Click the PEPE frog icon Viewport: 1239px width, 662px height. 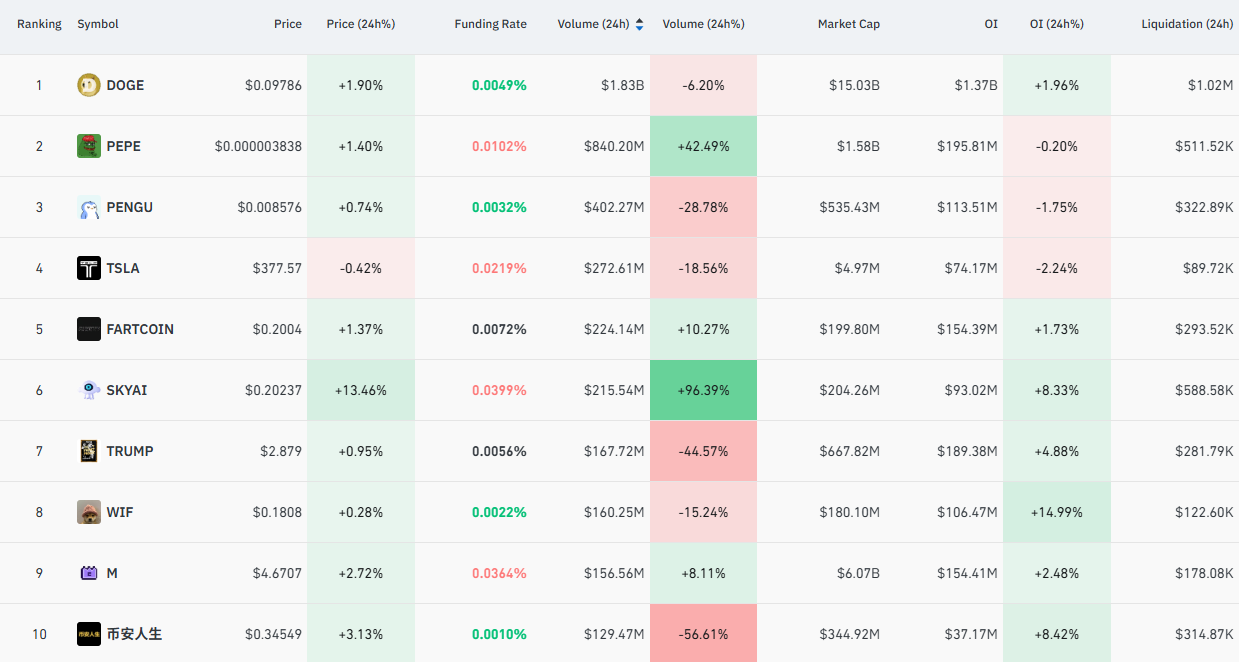pyautogui.click(x=89, y=146)
